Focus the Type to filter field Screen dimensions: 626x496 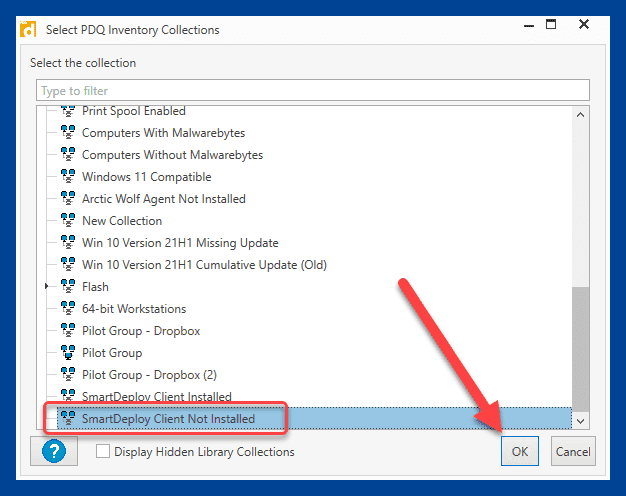(x=313, y=90)
